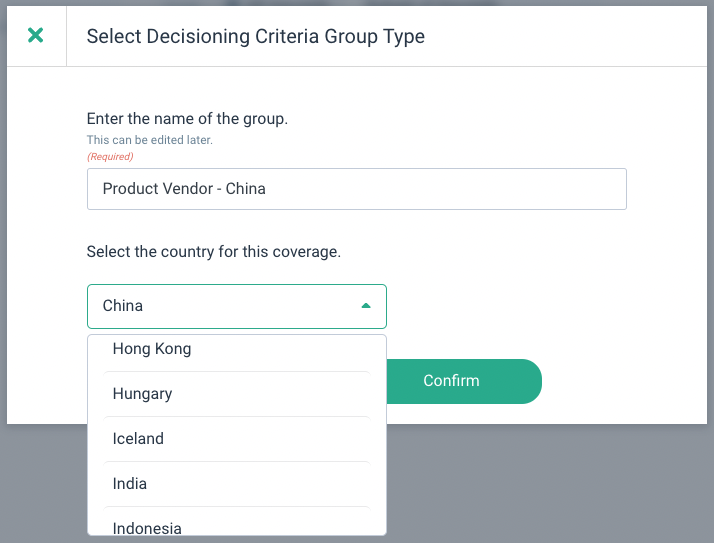Click the selected value China in the combo box
The height and width of the screenshot is (543, 714).
[123, 306]
